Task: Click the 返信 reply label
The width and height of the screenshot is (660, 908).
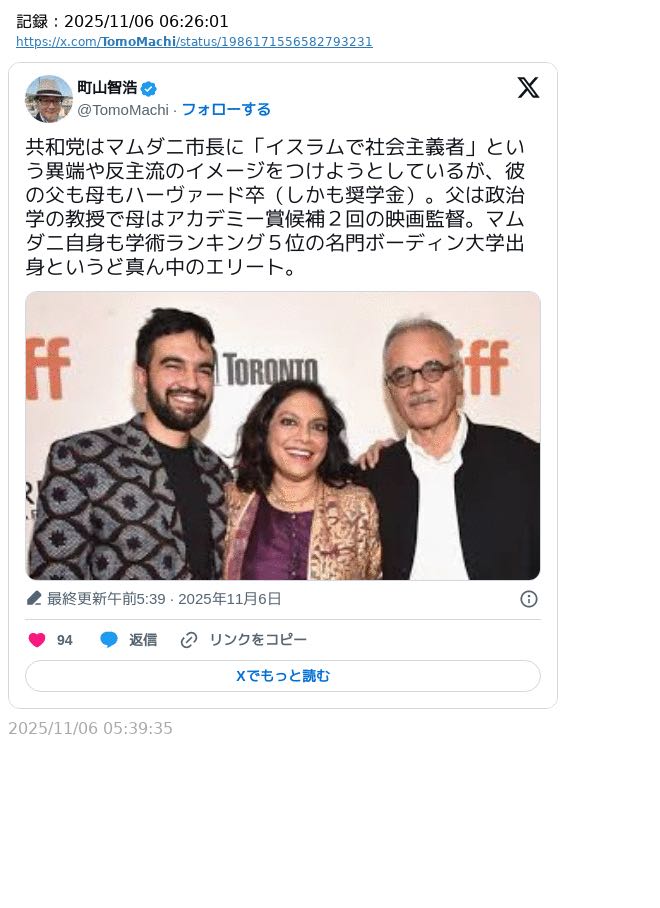Action: 142,640
